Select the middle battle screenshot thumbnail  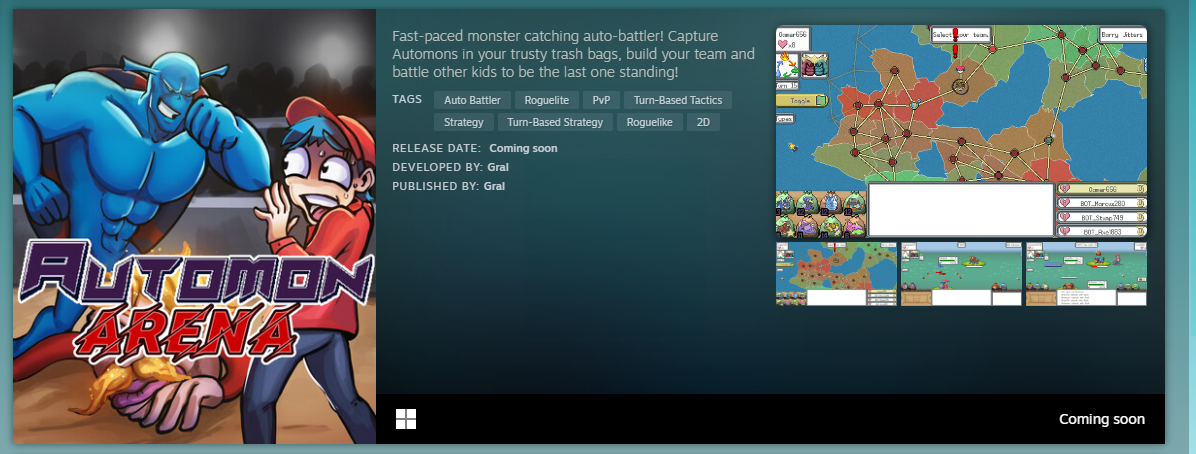point(961,274)
